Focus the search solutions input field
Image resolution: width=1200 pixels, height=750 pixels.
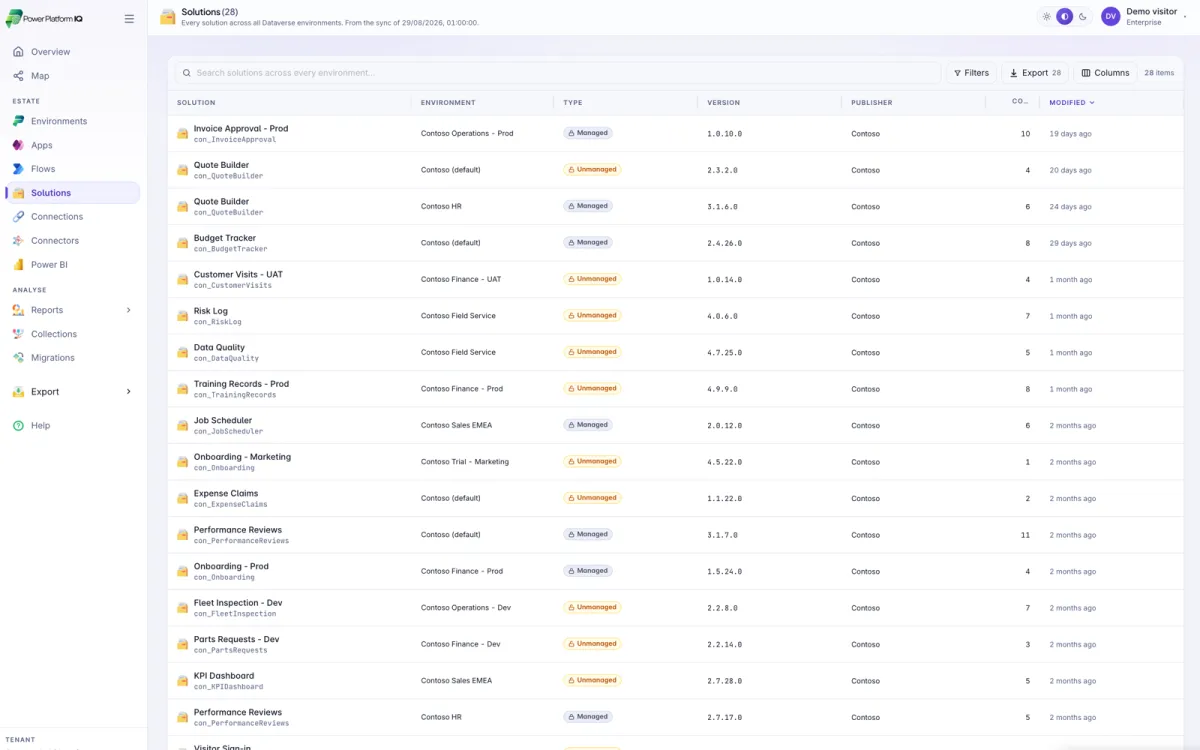(x=558, y=73)
